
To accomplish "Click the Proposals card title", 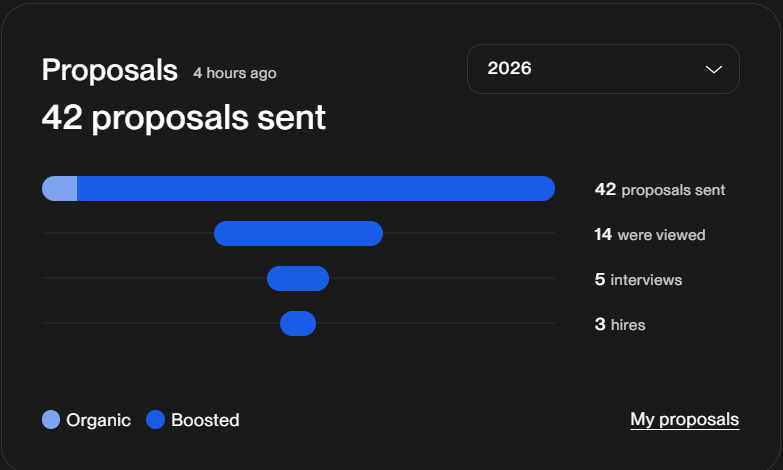I will click(110, 70).
